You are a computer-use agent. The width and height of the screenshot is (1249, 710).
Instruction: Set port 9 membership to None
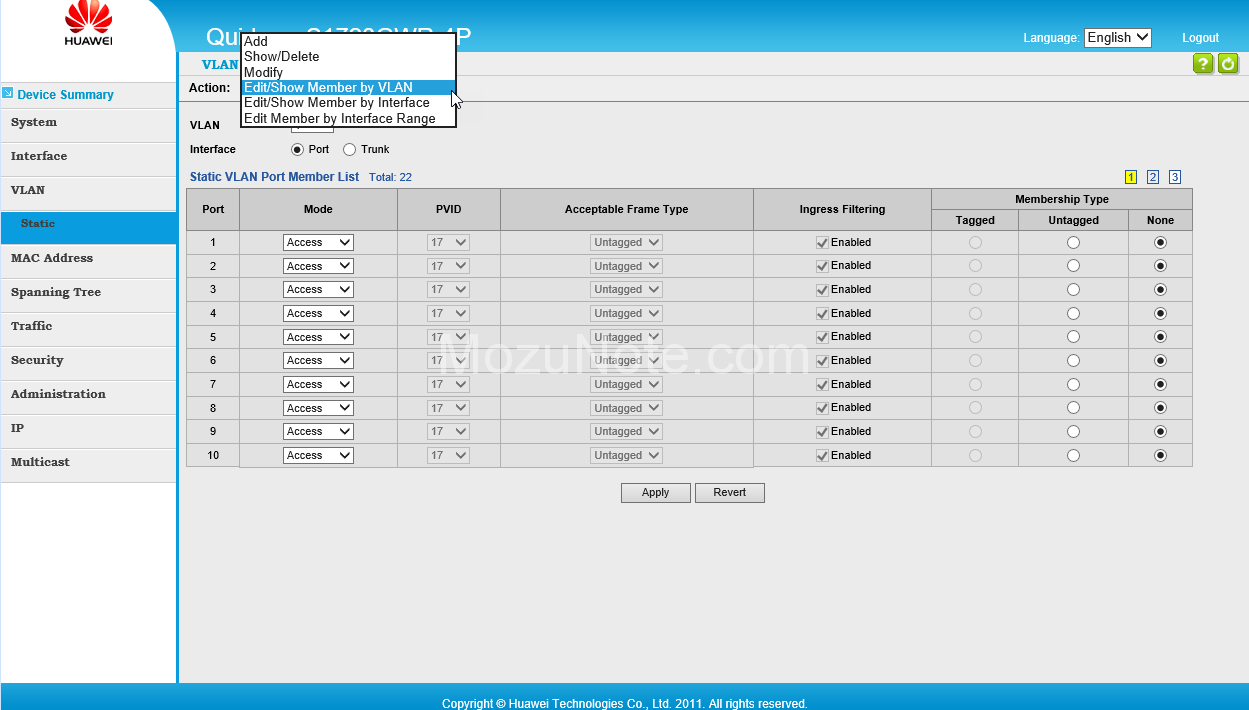[1160, 431]
